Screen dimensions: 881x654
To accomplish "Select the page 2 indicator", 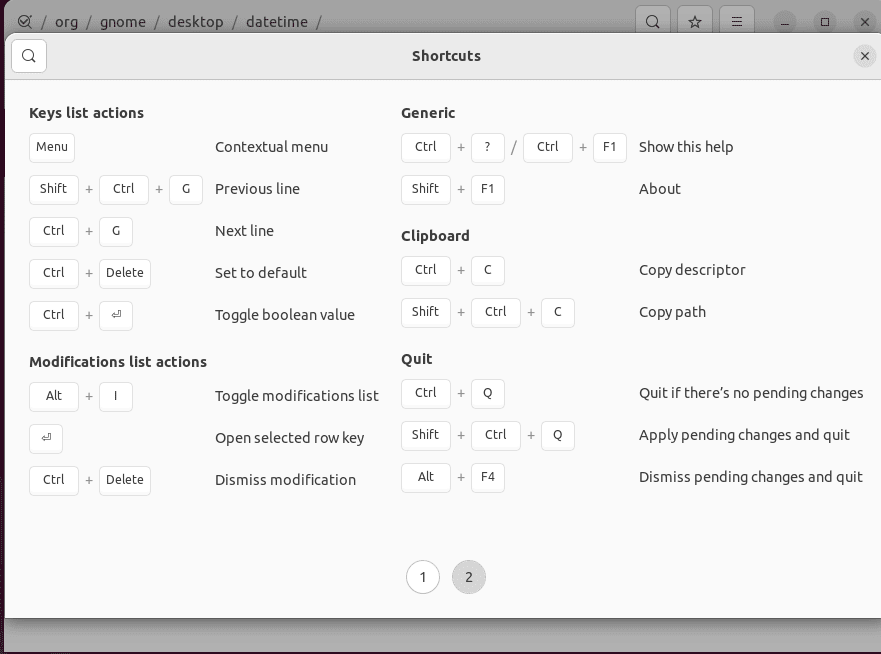I will click(x=469, y=577).
